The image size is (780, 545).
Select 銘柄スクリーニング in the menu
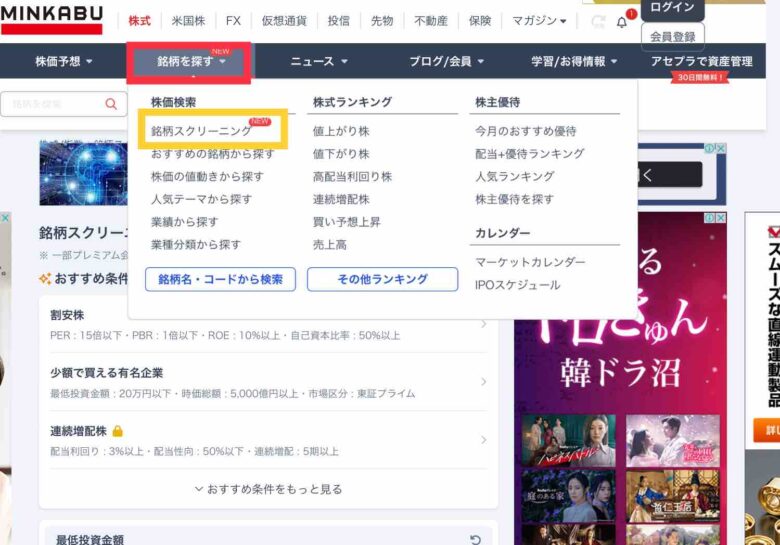[201, 131]
